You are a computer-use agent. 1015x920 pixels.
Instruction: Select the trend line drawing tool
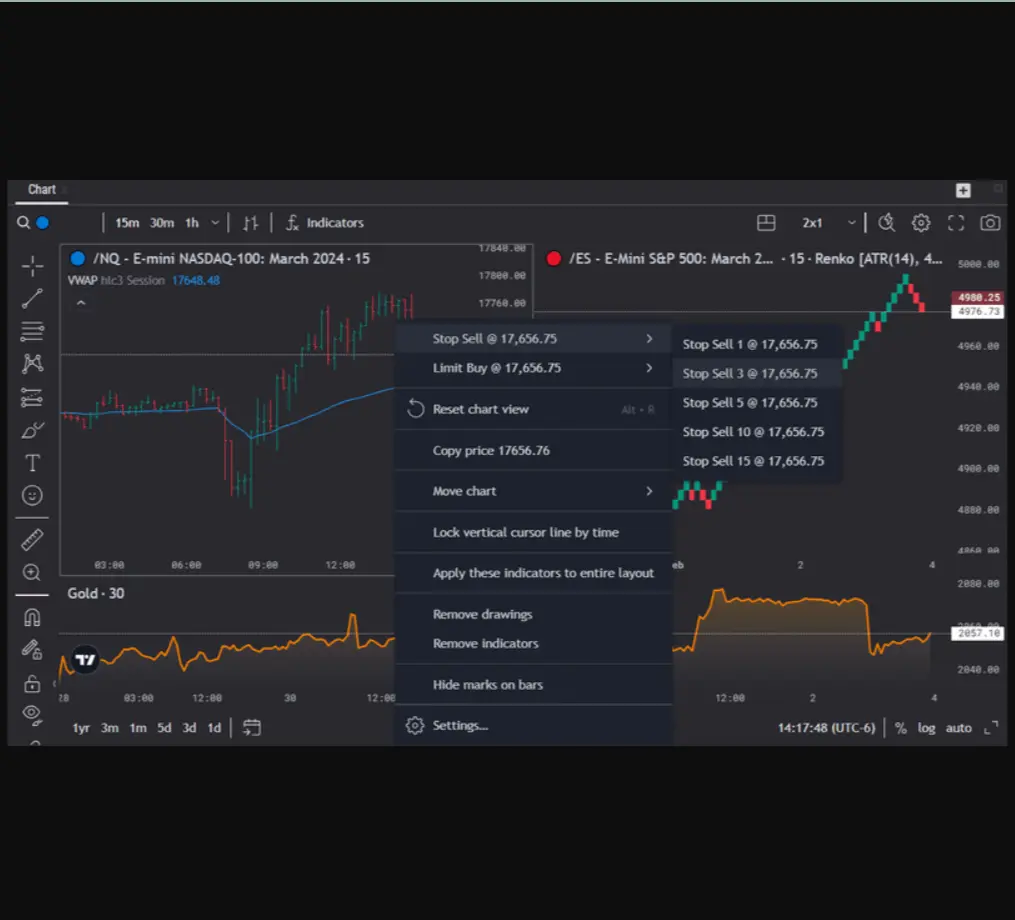(x=32, y=297)
